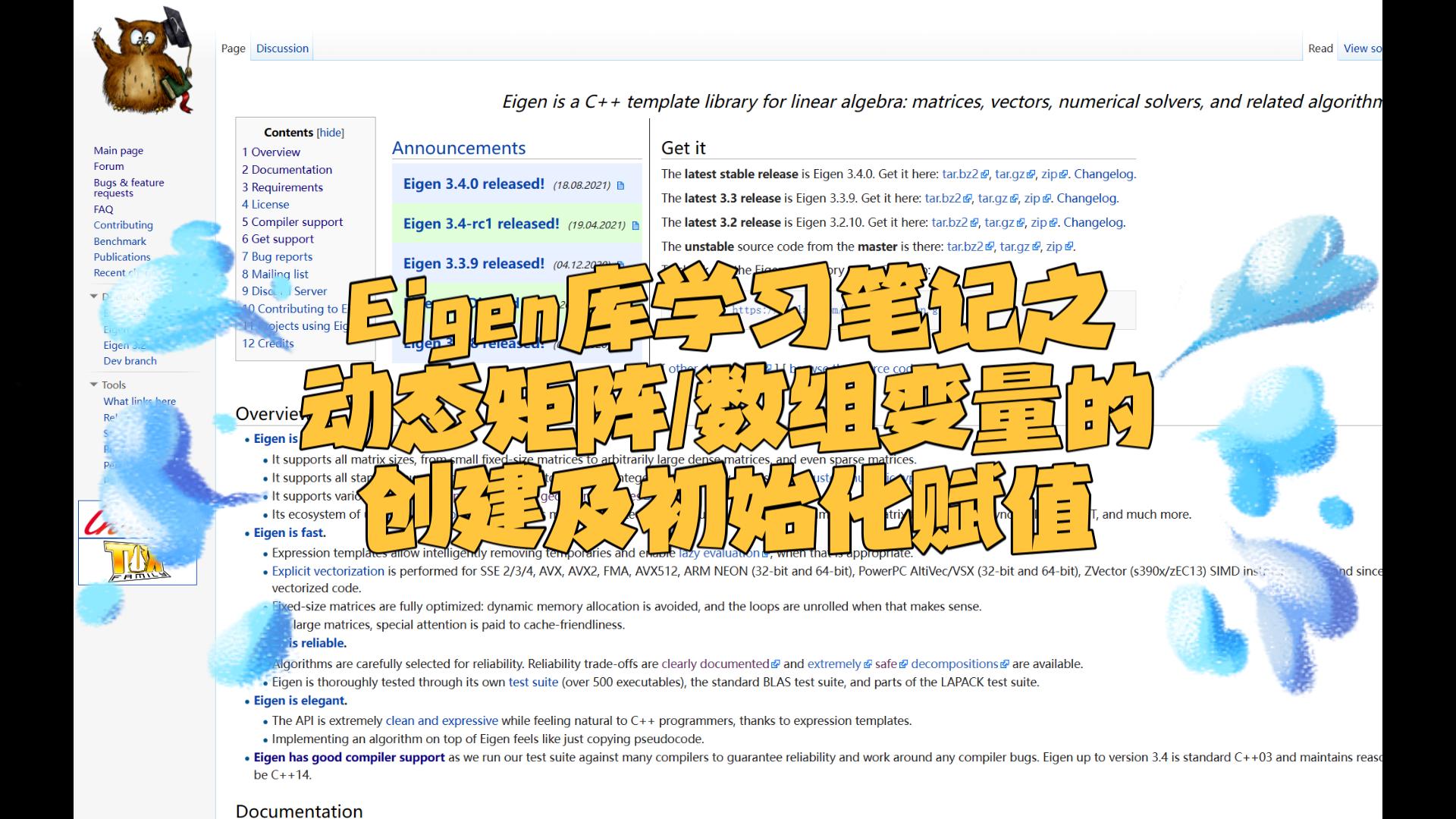Open What links here under Tools

coord(140,401)
